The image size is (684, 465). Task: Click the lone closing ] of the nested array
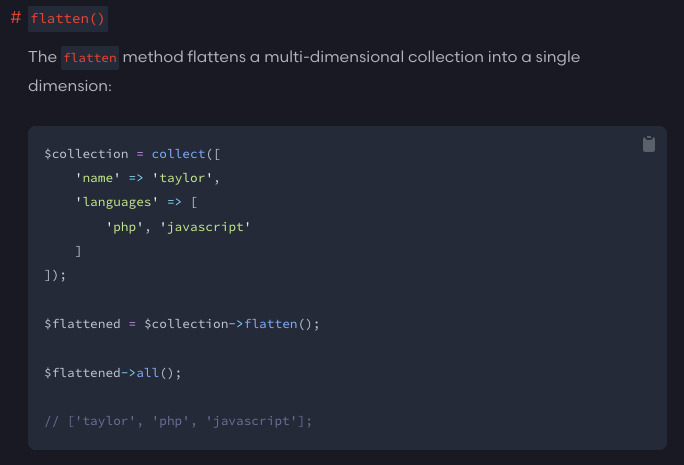point(79,251)
